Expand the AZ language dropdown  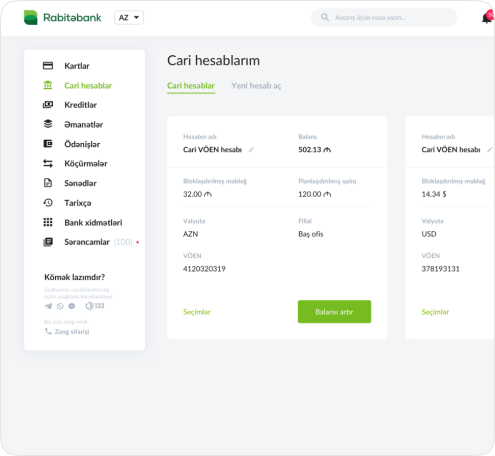pos(129,18)
